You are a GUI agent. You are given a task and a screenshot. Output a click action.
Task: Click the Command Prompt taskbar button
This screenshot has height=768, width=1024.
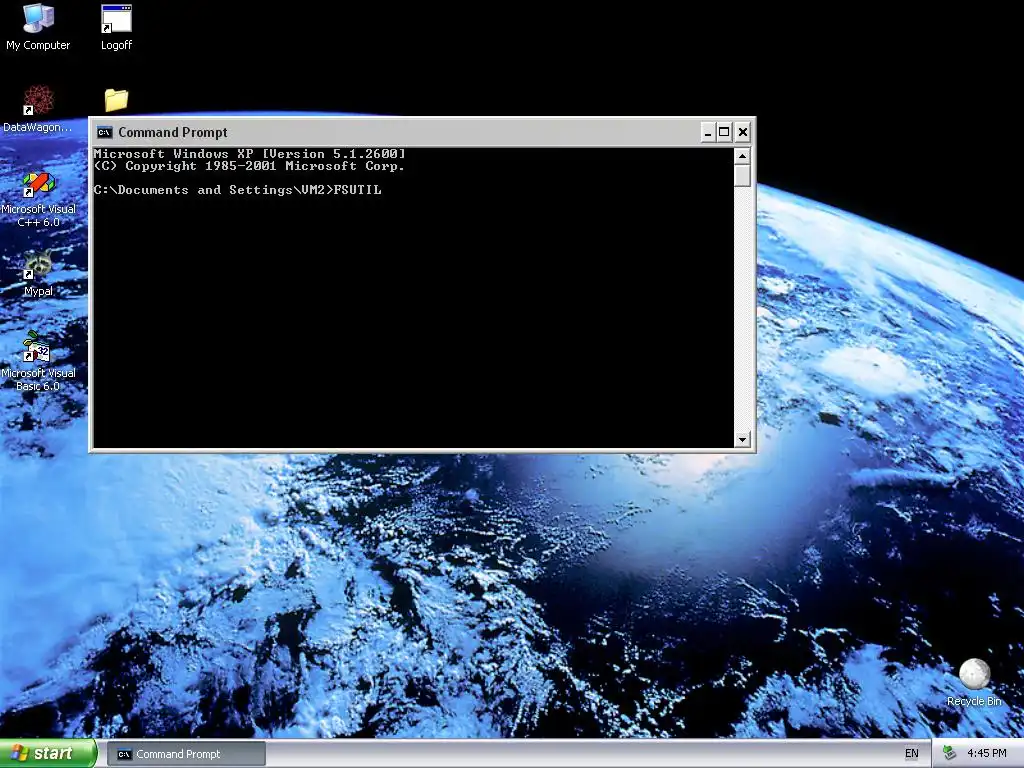(x=186, y=754)
